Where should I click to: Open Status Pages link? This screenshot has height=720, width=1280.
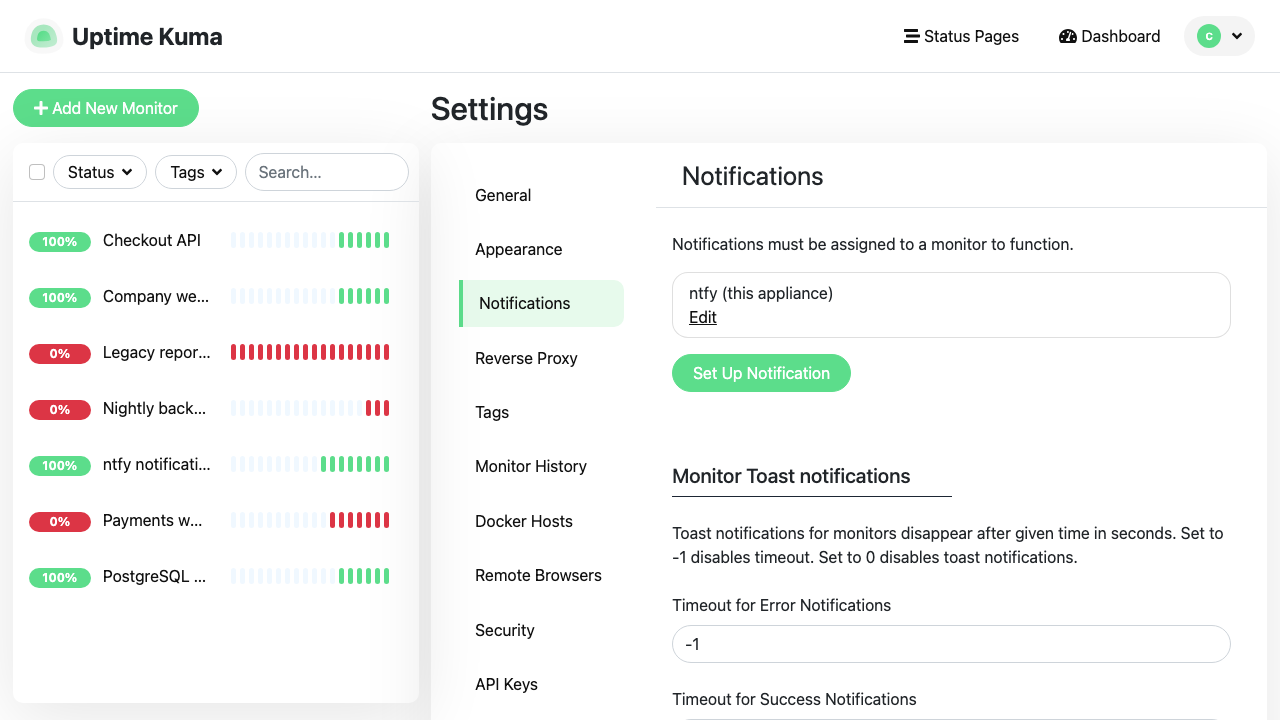coord(961,36)
